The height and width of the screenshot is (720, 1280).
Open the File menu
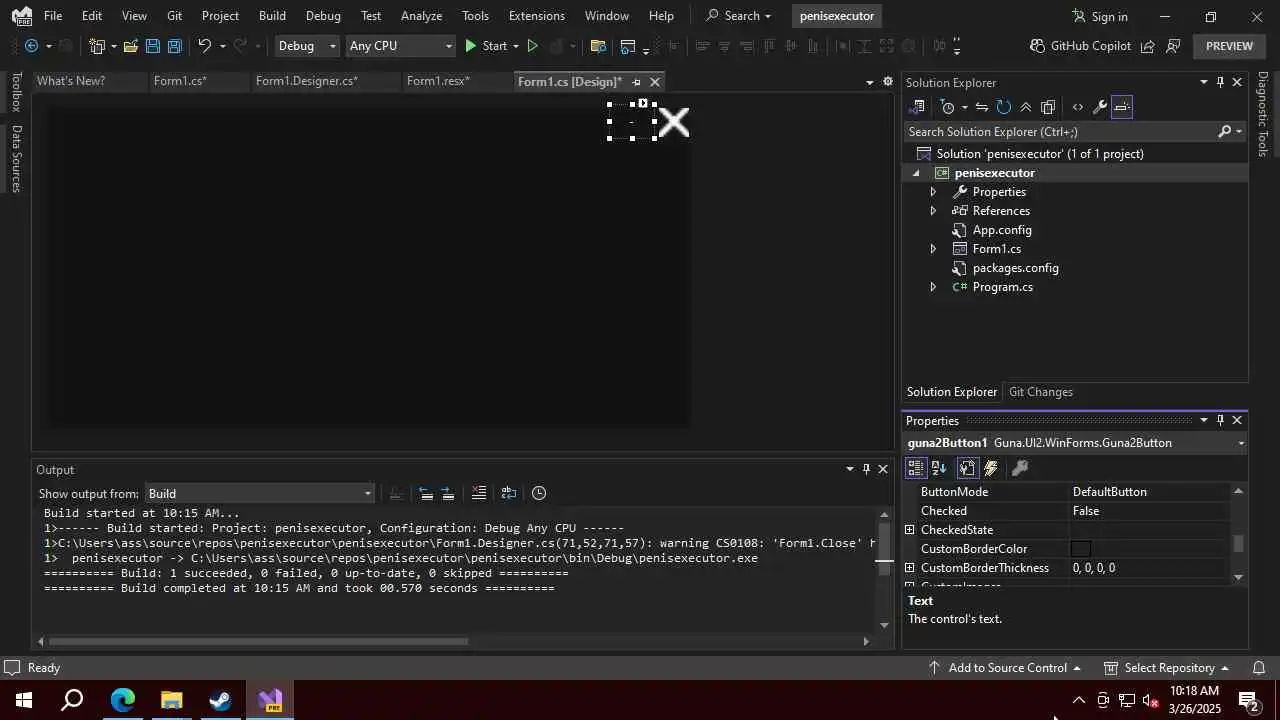point(53,16)
